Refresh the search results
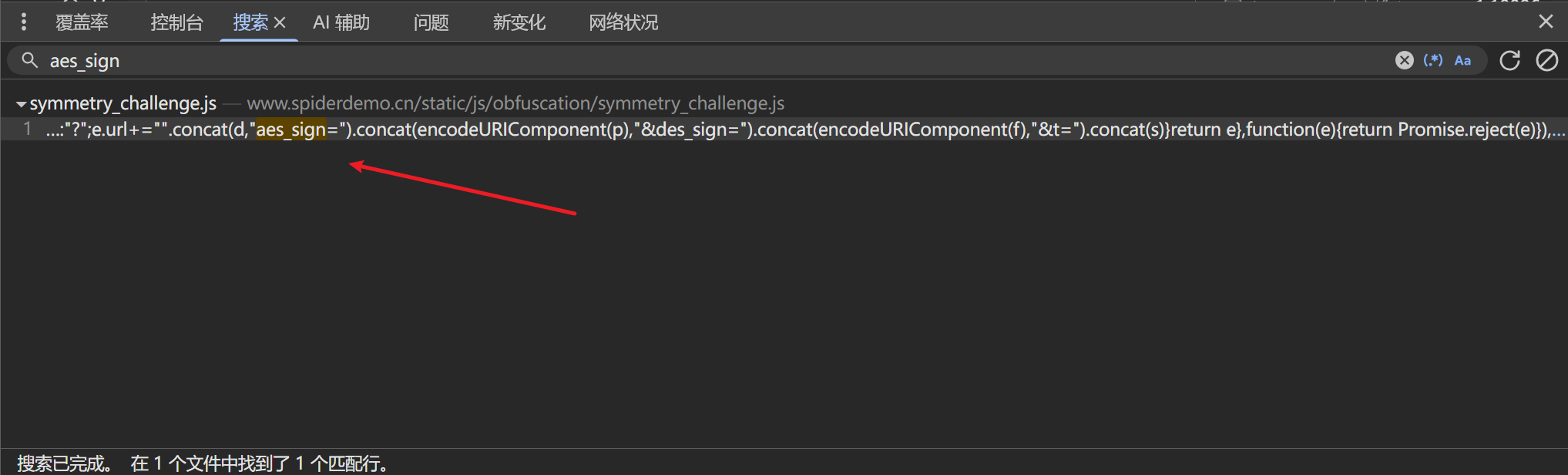 1509,60
